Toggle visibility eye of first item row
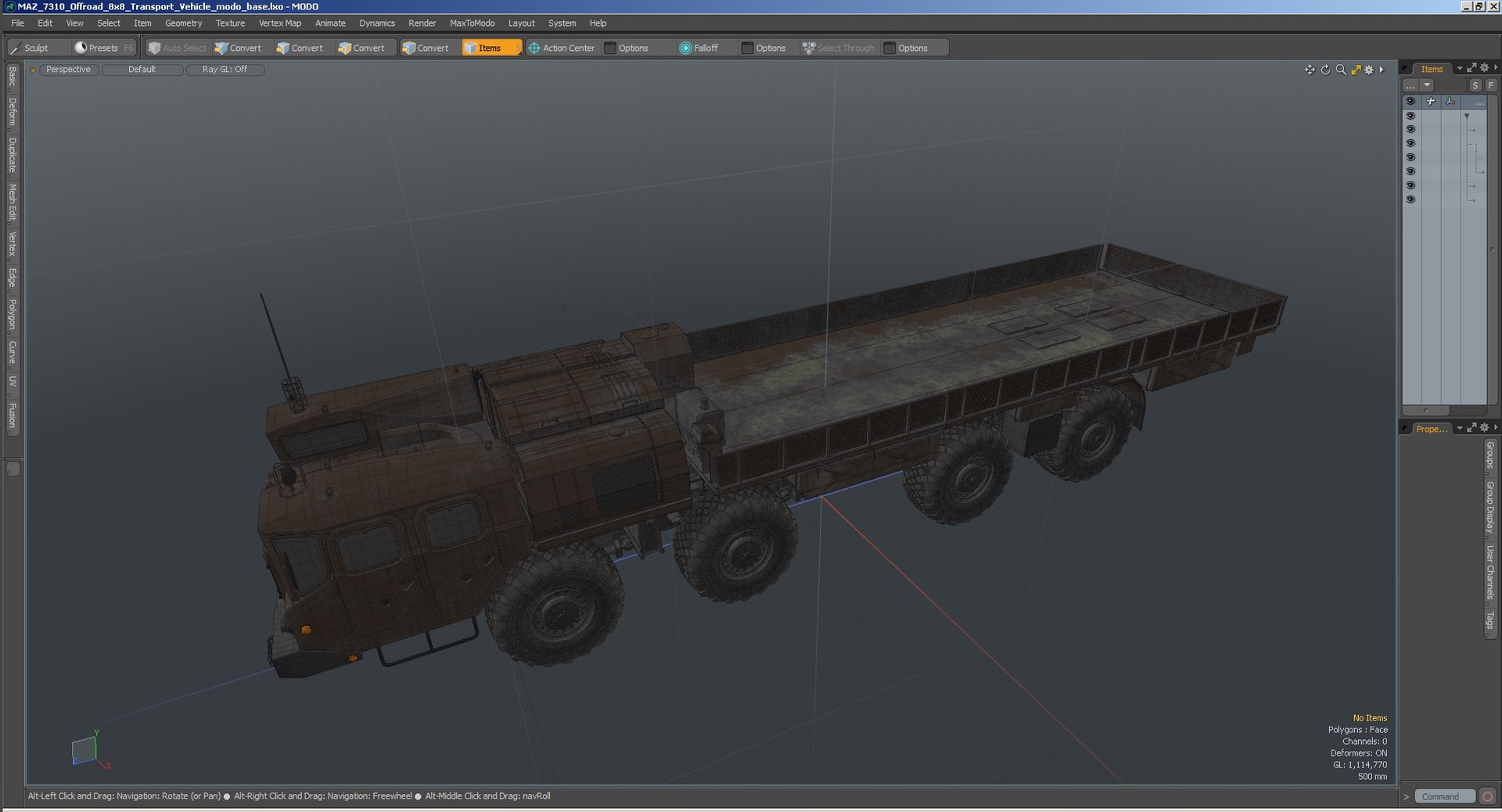1502x812 pixels. (x=1410, y=116)
